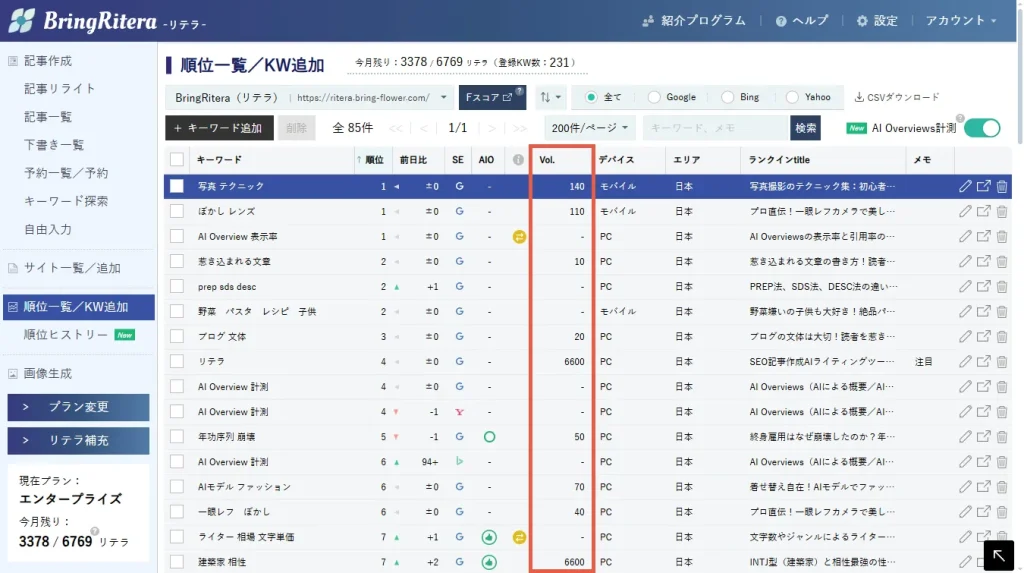Check the box for リテラ keyword row
The width and height of the screenshot is (1024, 573).
pos(177,361)
